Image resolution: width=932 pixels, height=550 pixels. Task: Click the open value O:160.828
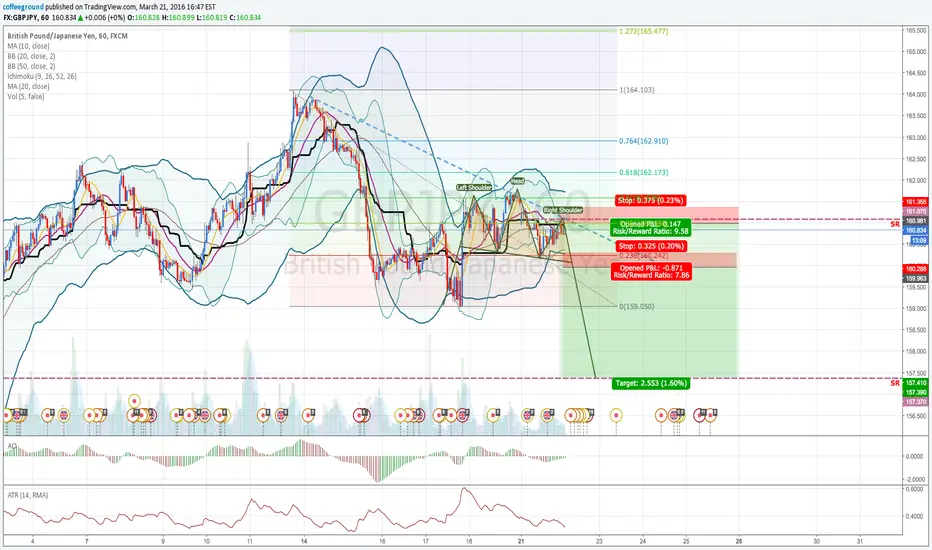144,17
